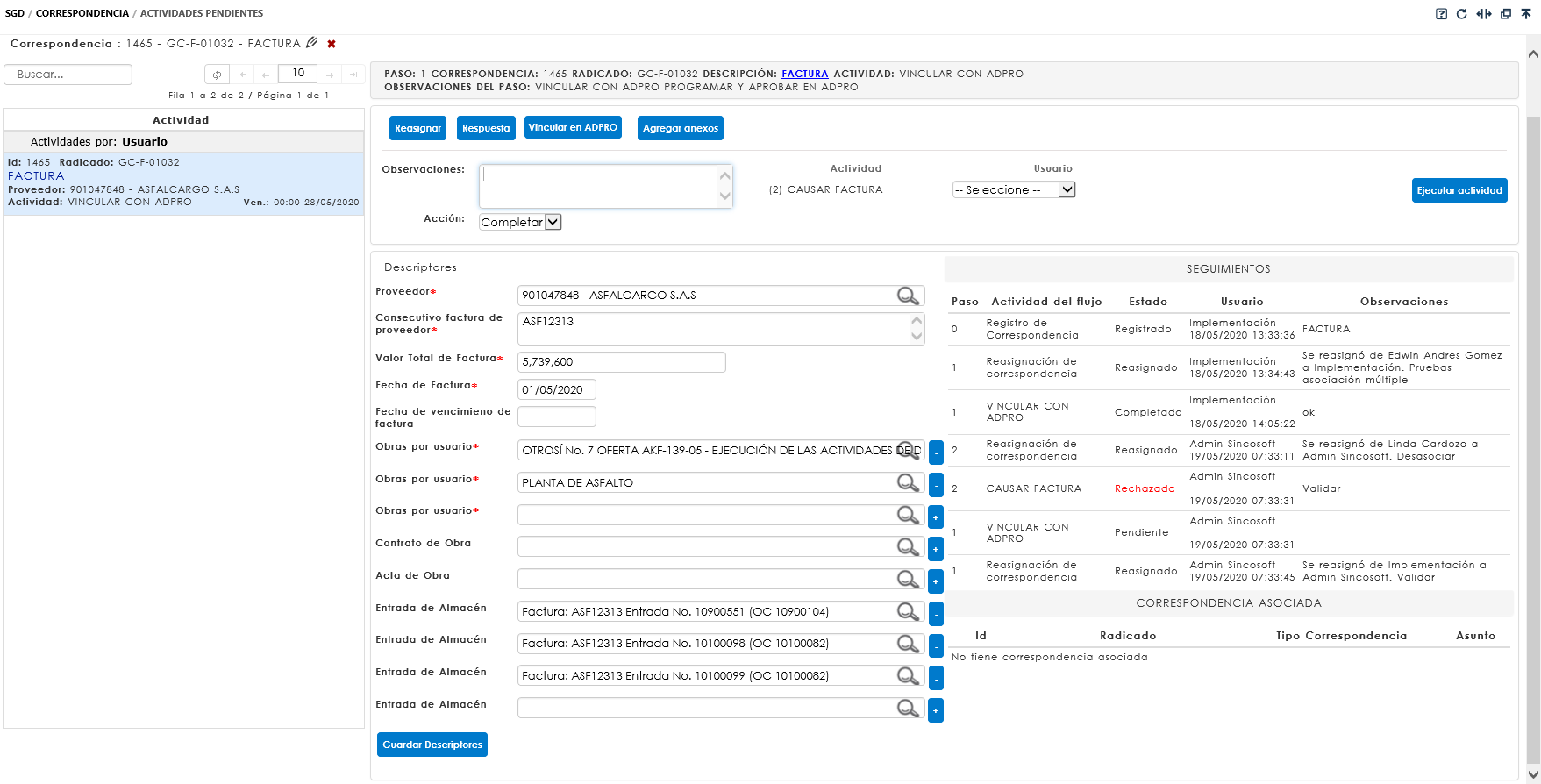Screen dimensions: 1541x784
Task: Open search for Entrada No. 10100098 field
Action: tap(908, 644)
